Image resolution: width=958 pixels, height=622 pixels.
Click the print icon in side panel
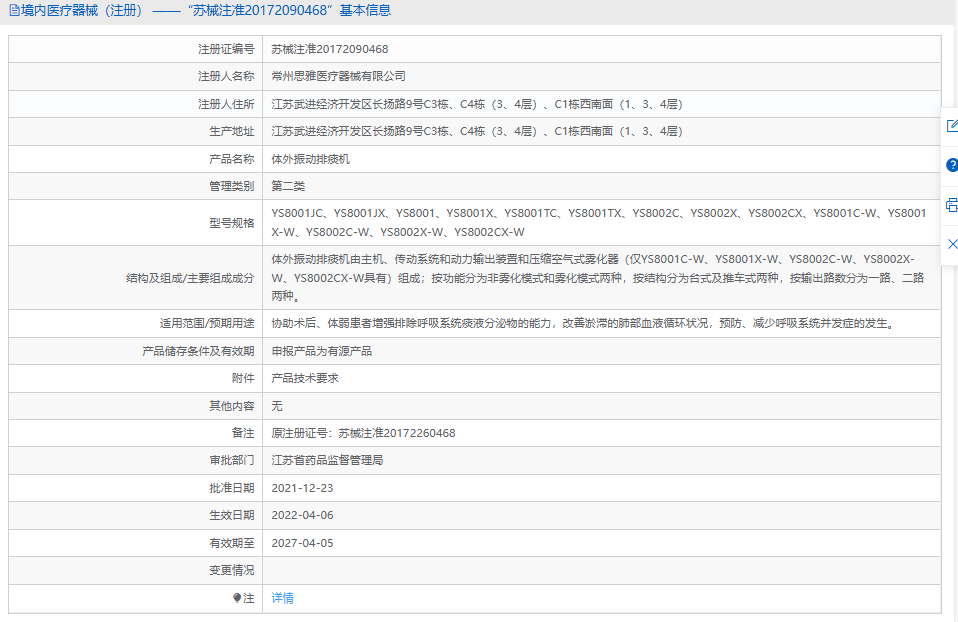click(x=951, y=205)
